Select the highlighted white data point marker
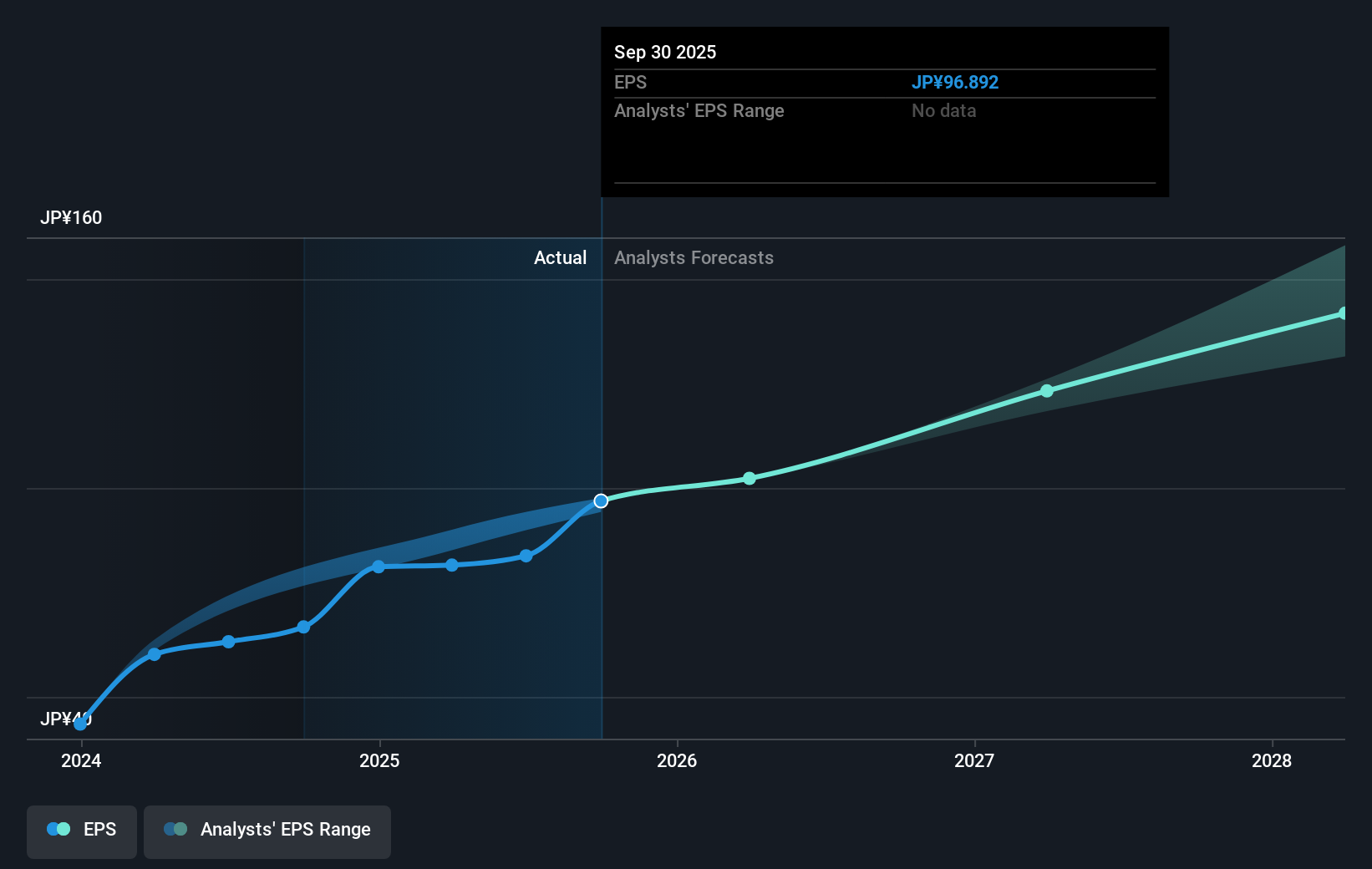 tap(601, 501)
